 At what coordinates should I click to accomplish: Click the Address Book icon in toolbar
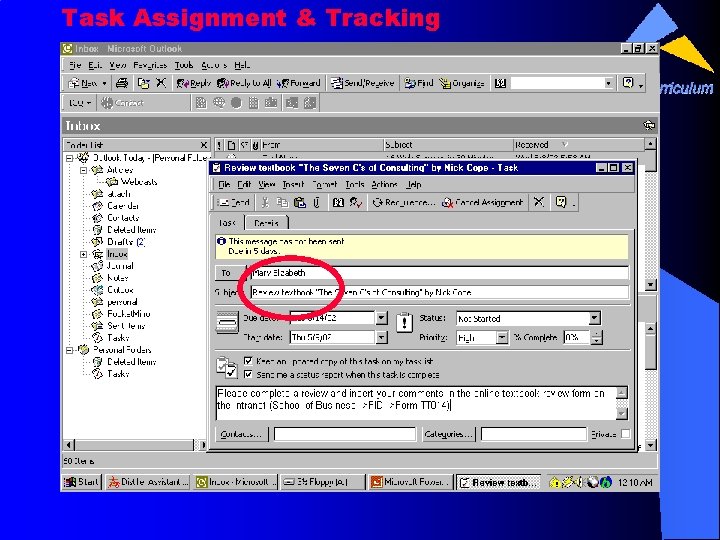coord(500,83)
